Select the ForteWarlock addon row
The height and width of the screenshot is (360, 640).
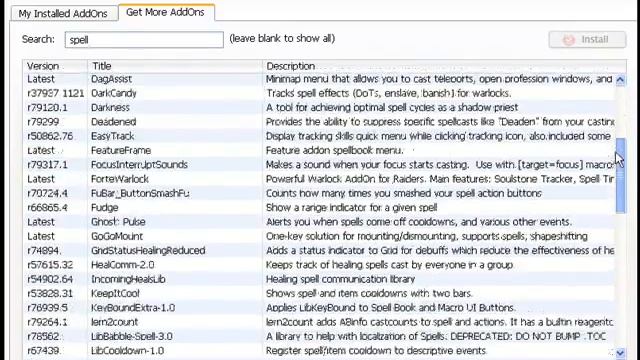[x=319, y=179]
